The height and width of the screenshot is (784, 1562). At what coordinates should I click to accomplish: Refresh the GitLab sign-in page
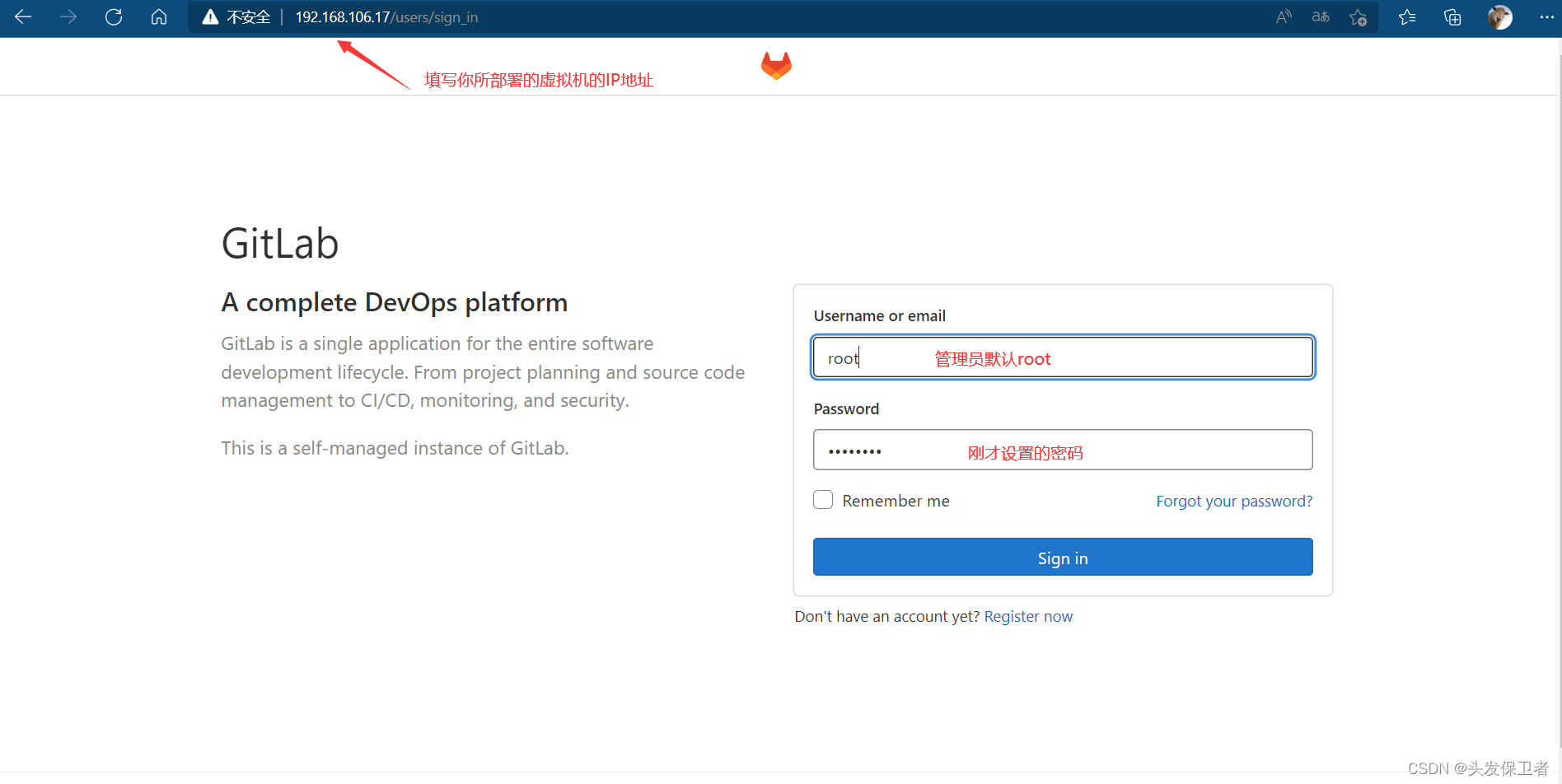coord(114,16)
